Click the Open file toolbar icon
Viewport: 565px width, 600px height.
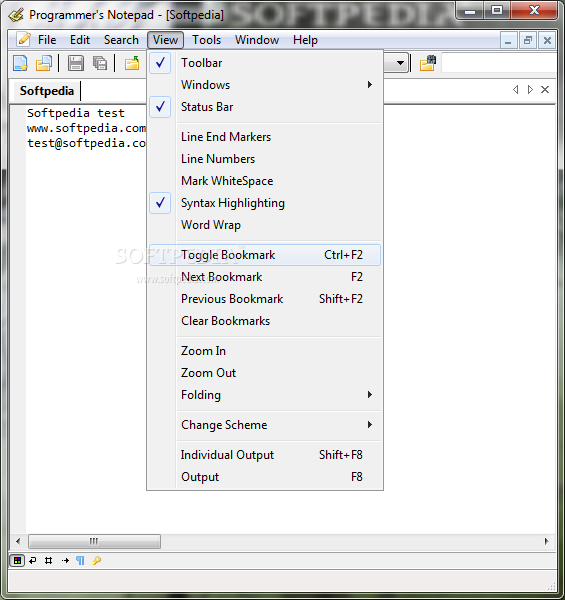(44, 63)
